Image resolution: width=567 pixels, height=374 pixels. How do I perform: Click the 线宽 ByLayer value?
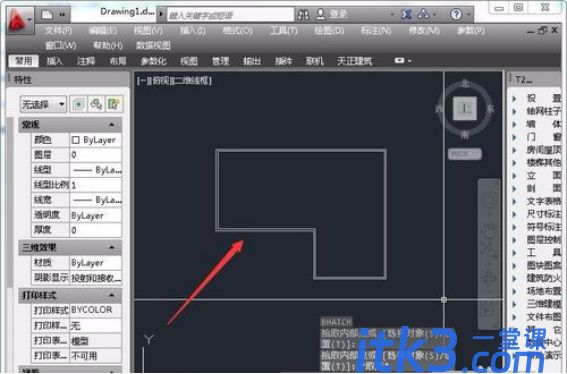(95, 200)
